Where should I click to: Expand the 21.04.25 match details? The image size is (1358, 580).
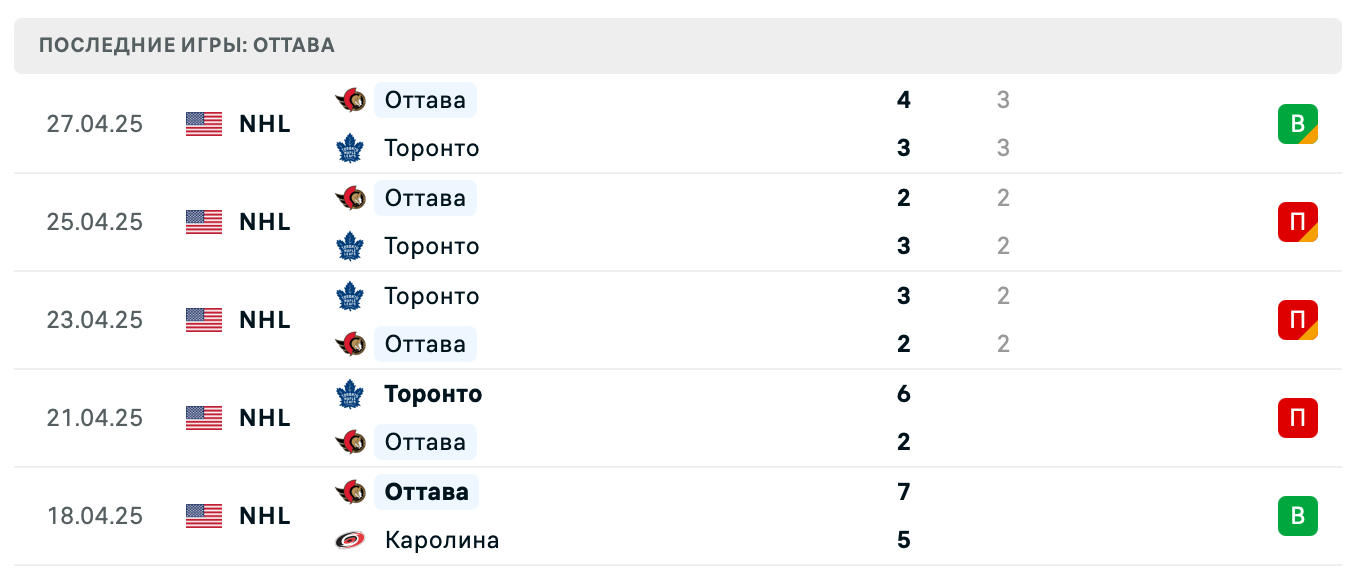679,417
